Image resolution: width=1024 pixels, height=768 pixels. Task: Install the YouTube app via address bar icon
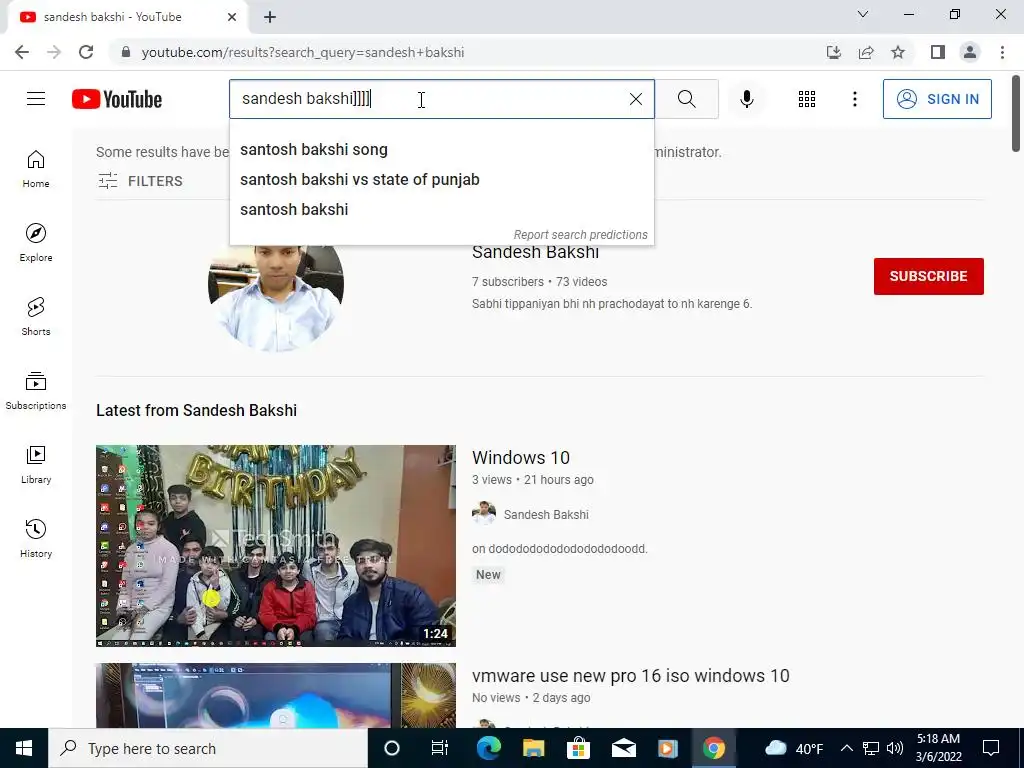pos(834,52)
